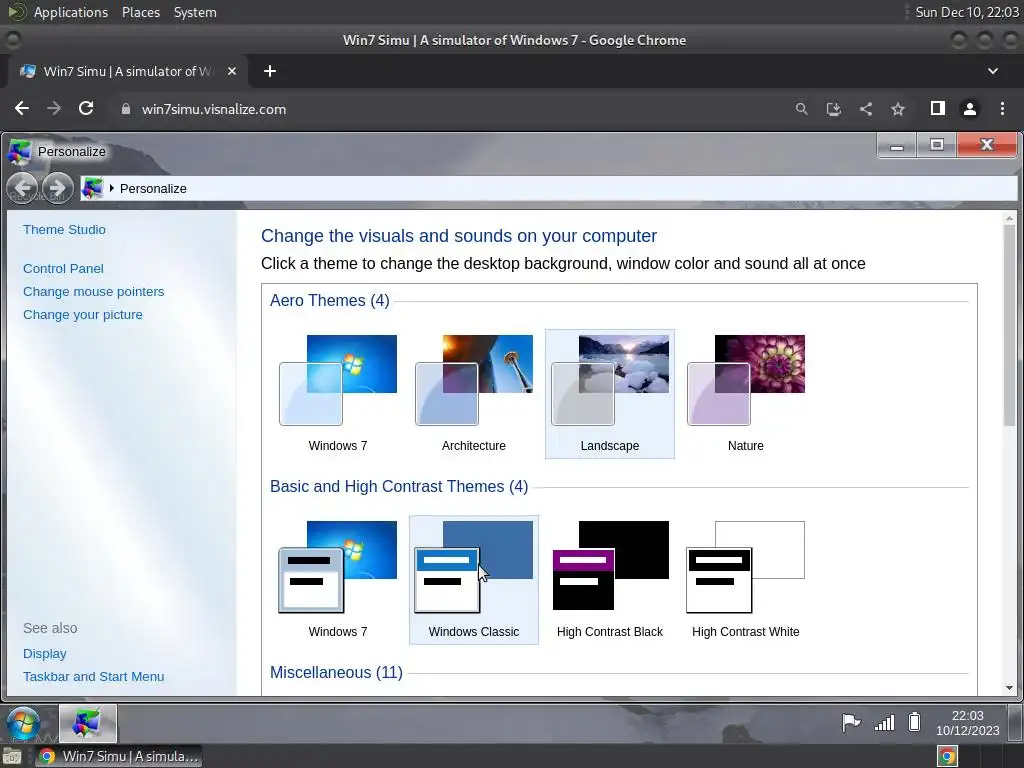Choose the Landscape theme
1024x768 pixels.
[609, 394]
